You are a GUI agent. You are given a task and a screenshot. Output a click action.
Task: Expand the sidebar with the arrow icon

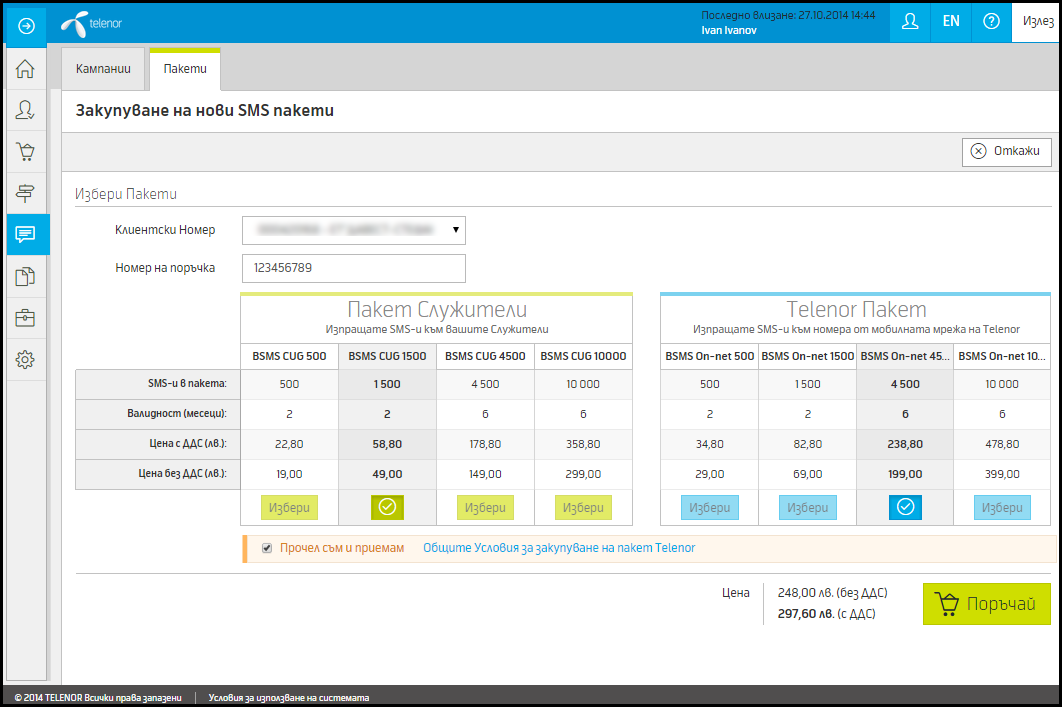tap(26, 26)
